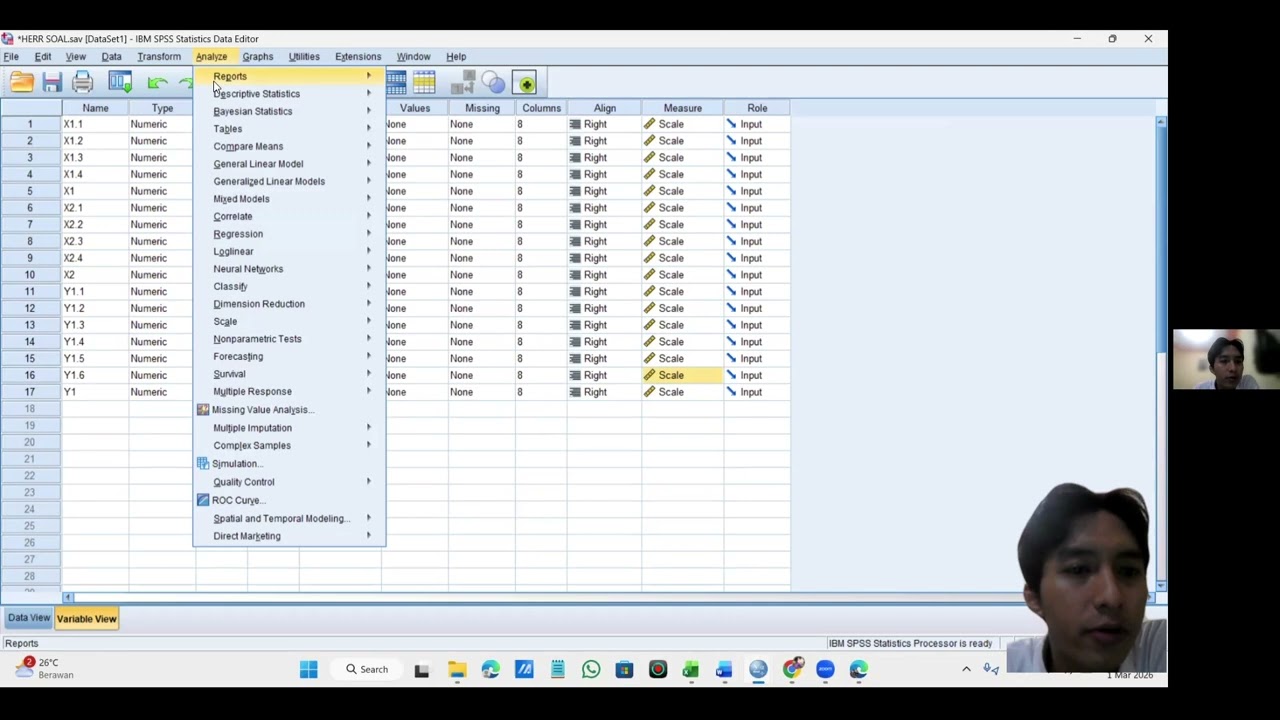Select row header number 5

pyautogui.click(x=30, y=191)
